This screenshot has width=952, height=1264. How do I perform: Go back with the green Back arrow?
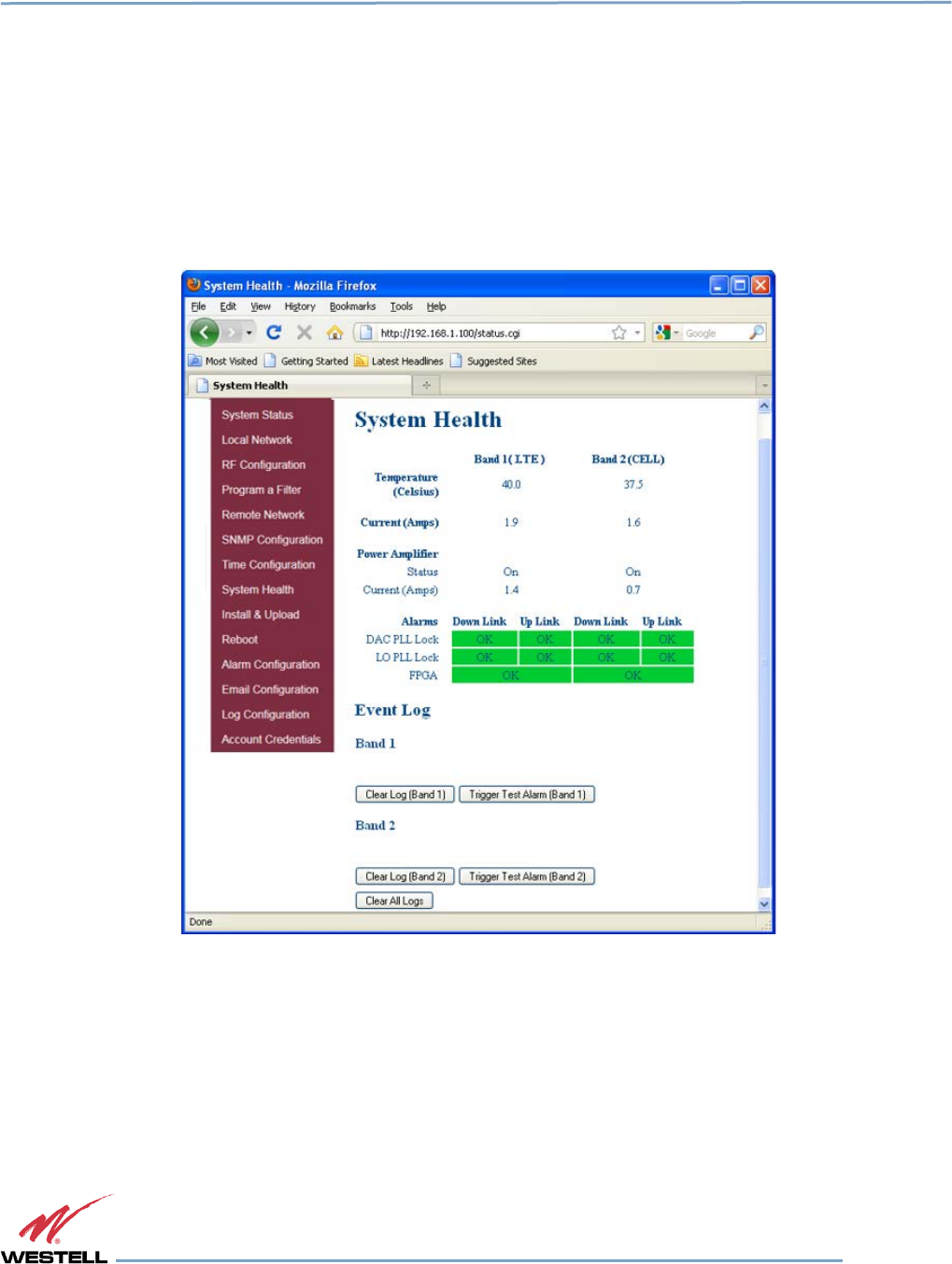[204, 333]
